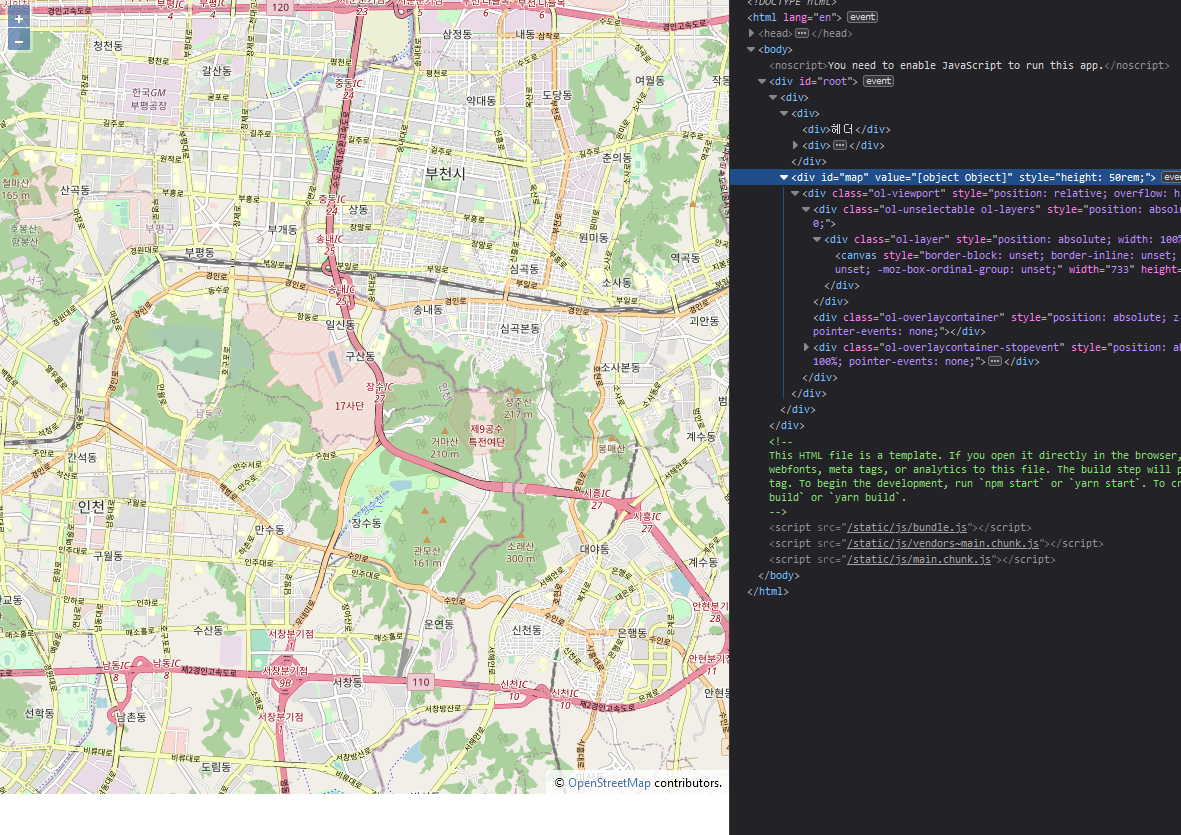
Task: Click the 청천동 label on the map
Action: [108, 45]
